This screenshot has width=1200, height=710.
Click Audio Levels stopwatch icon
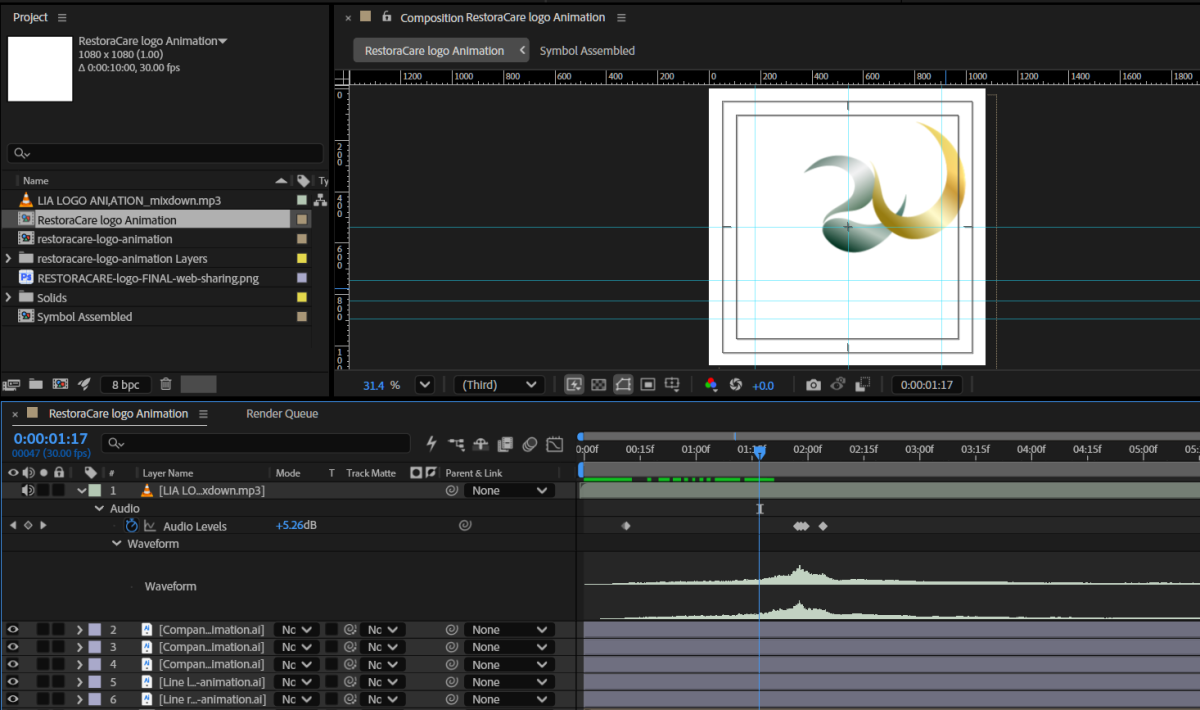(x=132, y=525)
